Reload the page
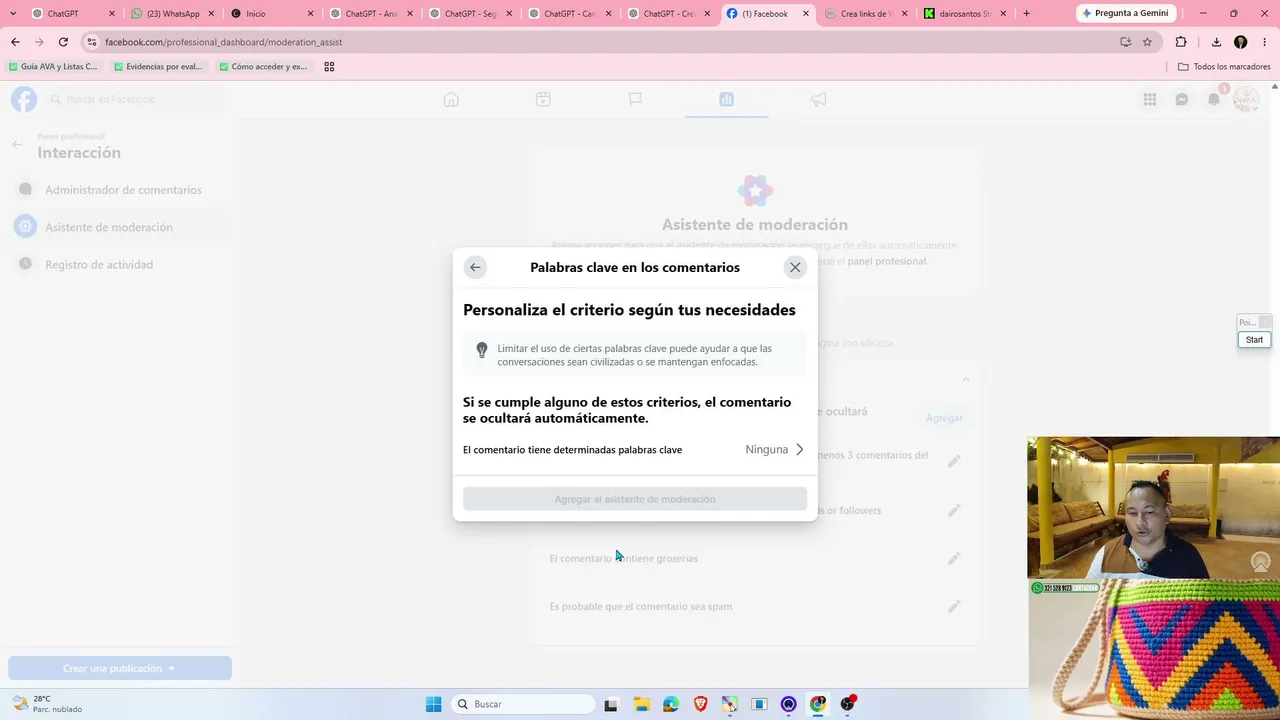The height and width of the screenshot is (720, 1280). click(x=63, y=42)
